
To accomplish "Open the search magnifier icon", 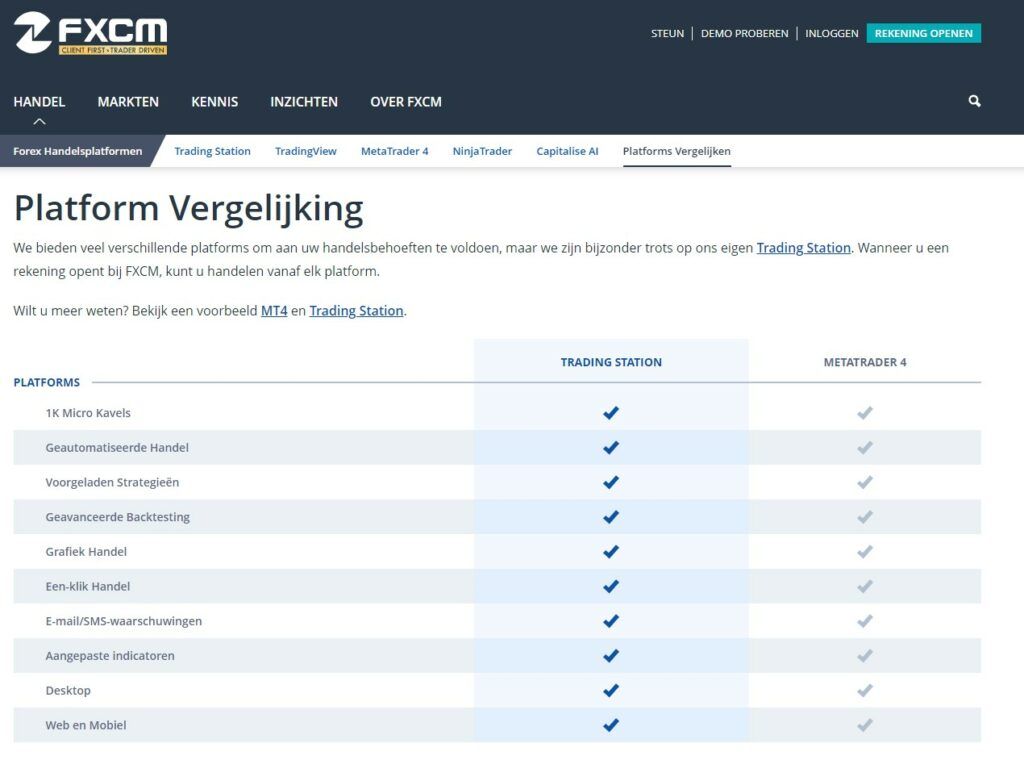I will 973,101.
